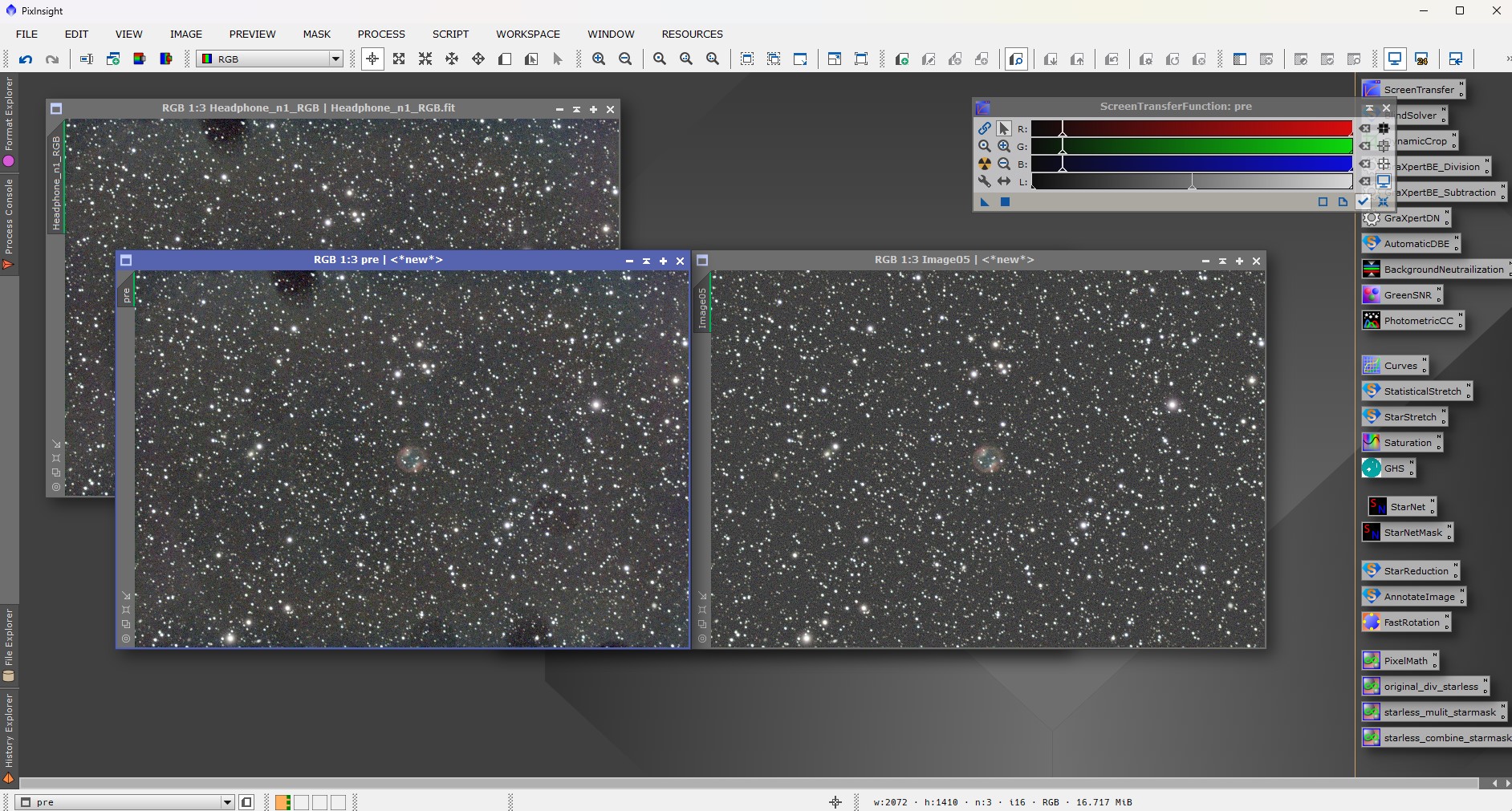Toggle STF zoom in mode magnifier
Viewport: 1512px width, 811px height.
1004,146
